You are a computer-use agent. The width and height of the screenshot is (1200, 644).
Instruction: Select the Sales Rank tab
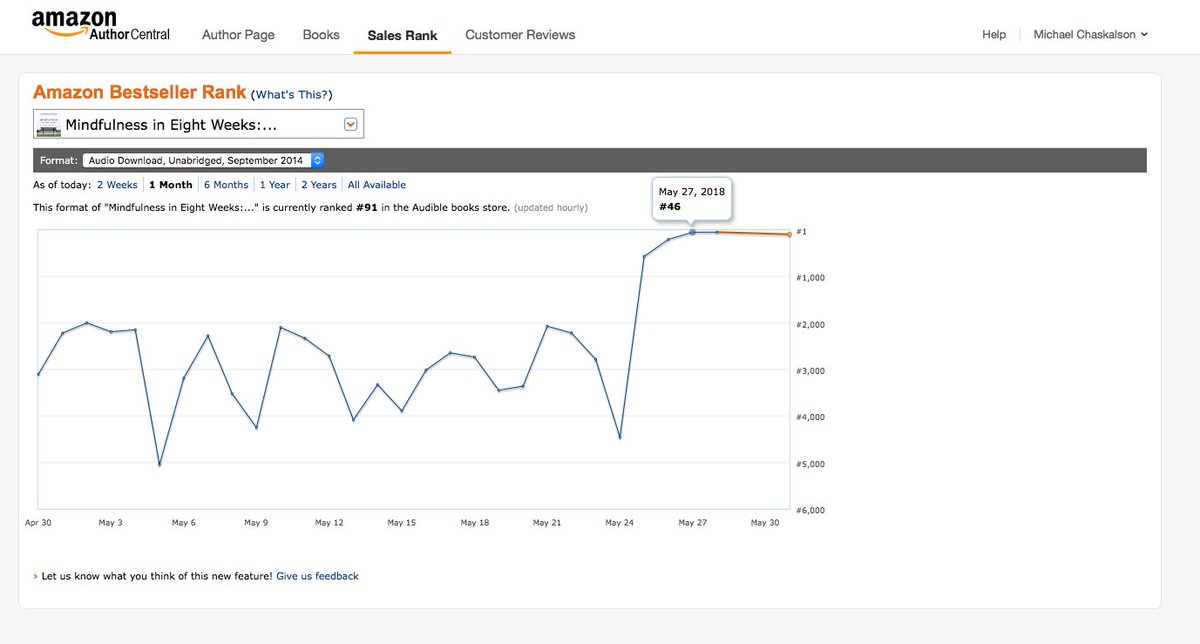coord(402,35)
